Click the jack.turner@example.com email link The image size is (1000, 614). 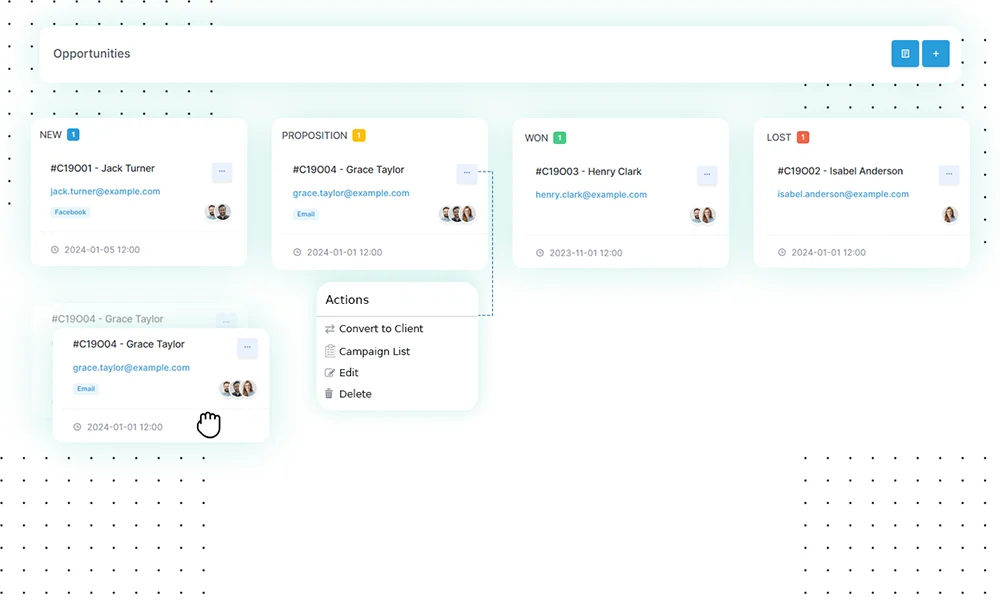105,192
